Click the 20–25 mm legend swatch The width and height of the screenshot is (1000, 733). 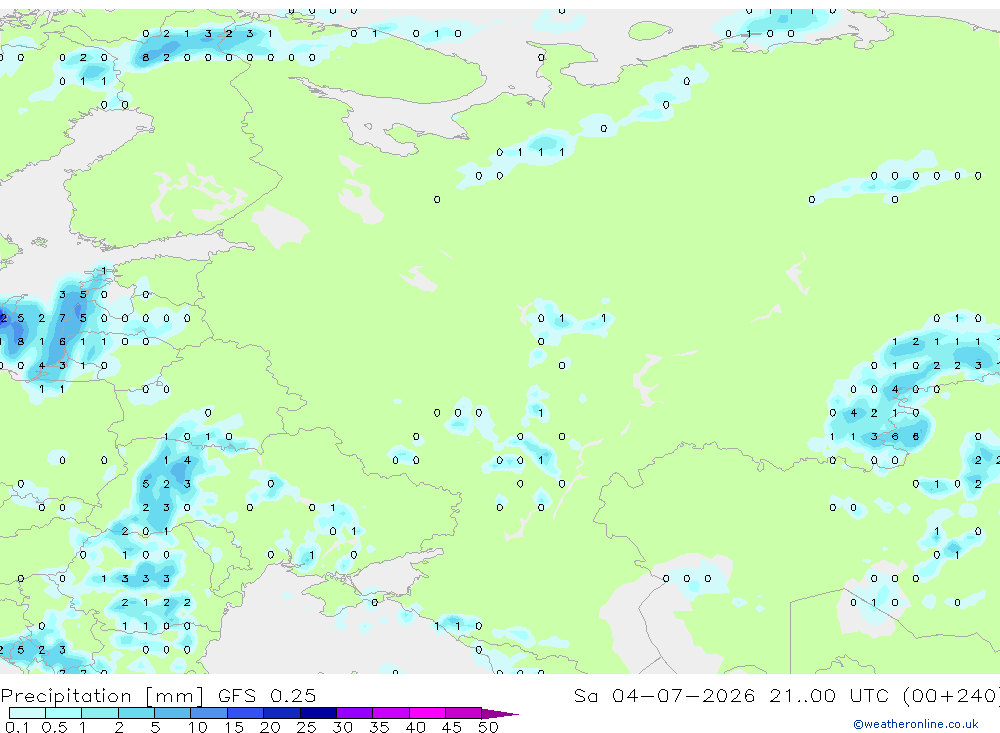coord(282,713)
